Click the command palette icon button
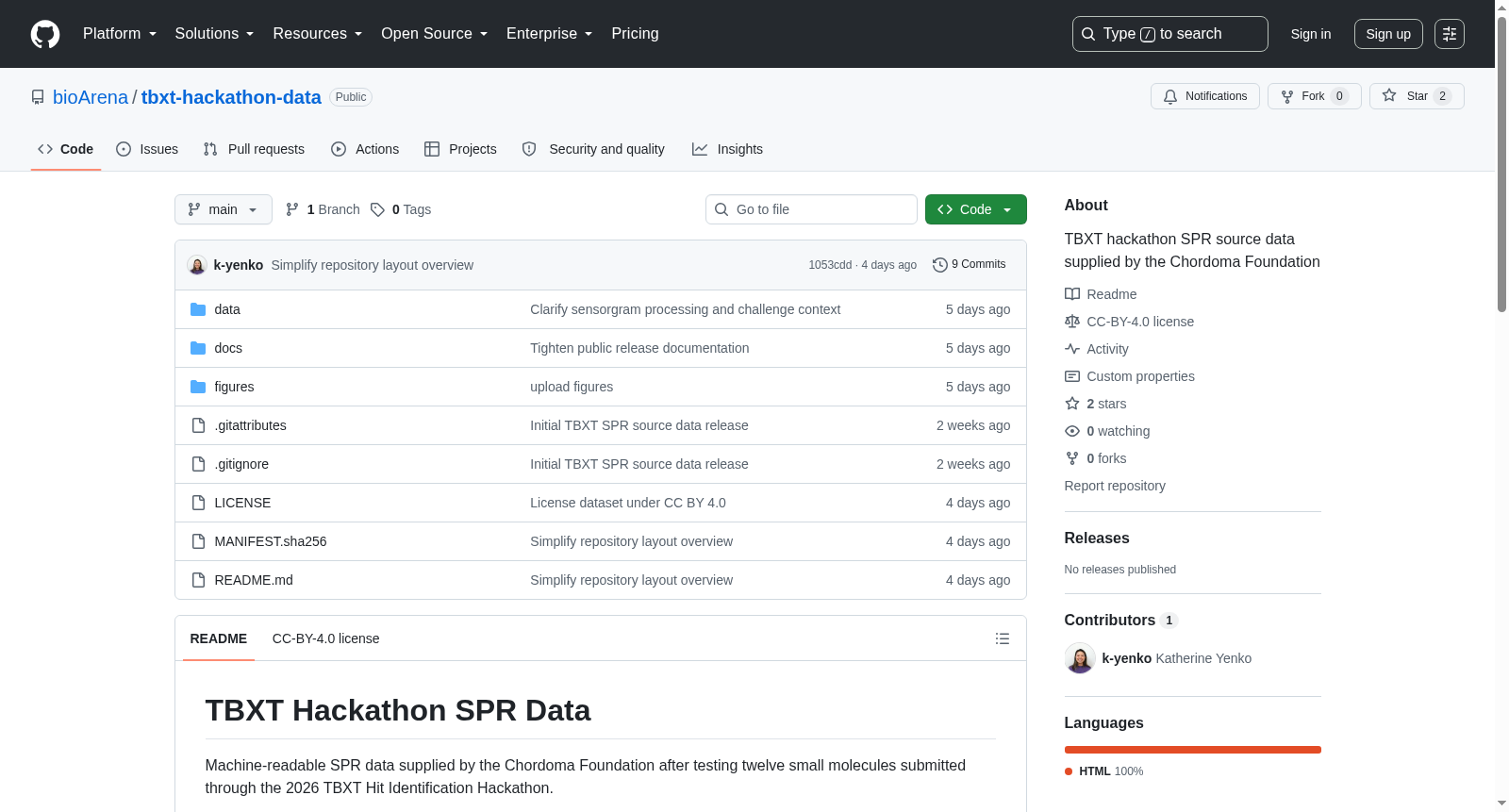The height and width of the screenshot is (812, 1509). point(1449,34)
